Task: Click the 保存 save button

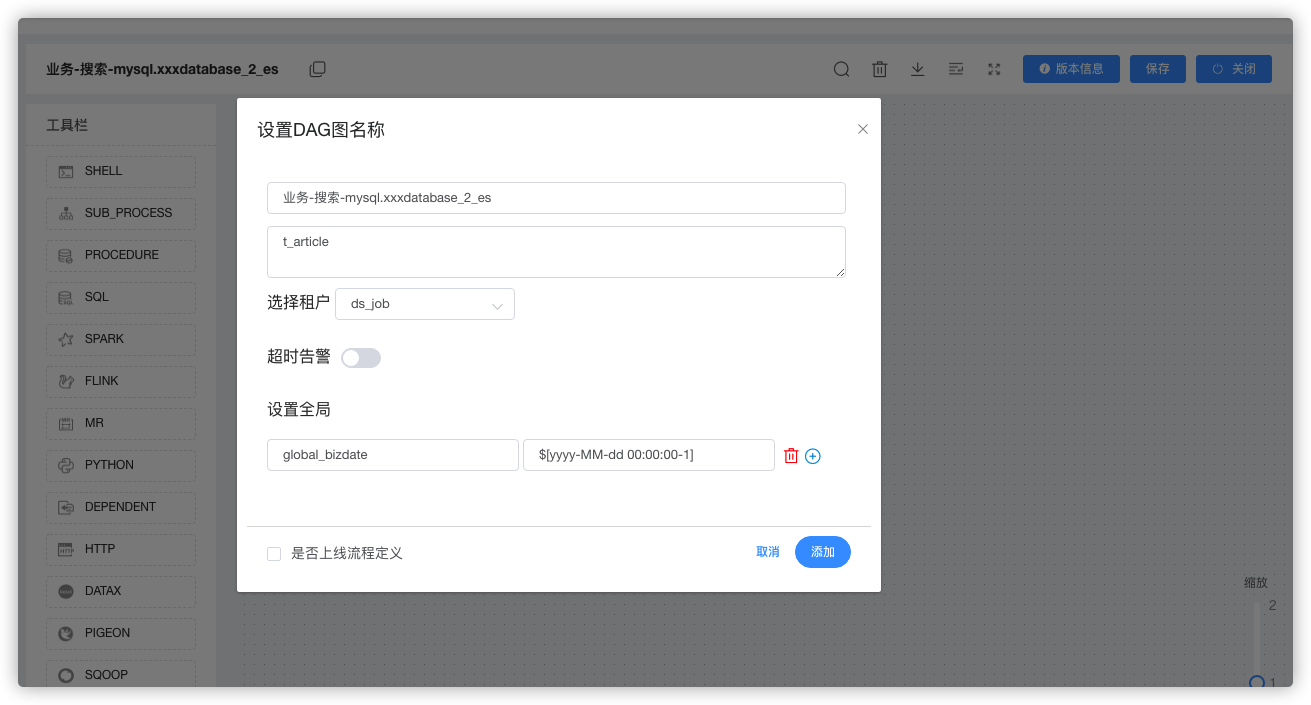Action: point(1157,69)
